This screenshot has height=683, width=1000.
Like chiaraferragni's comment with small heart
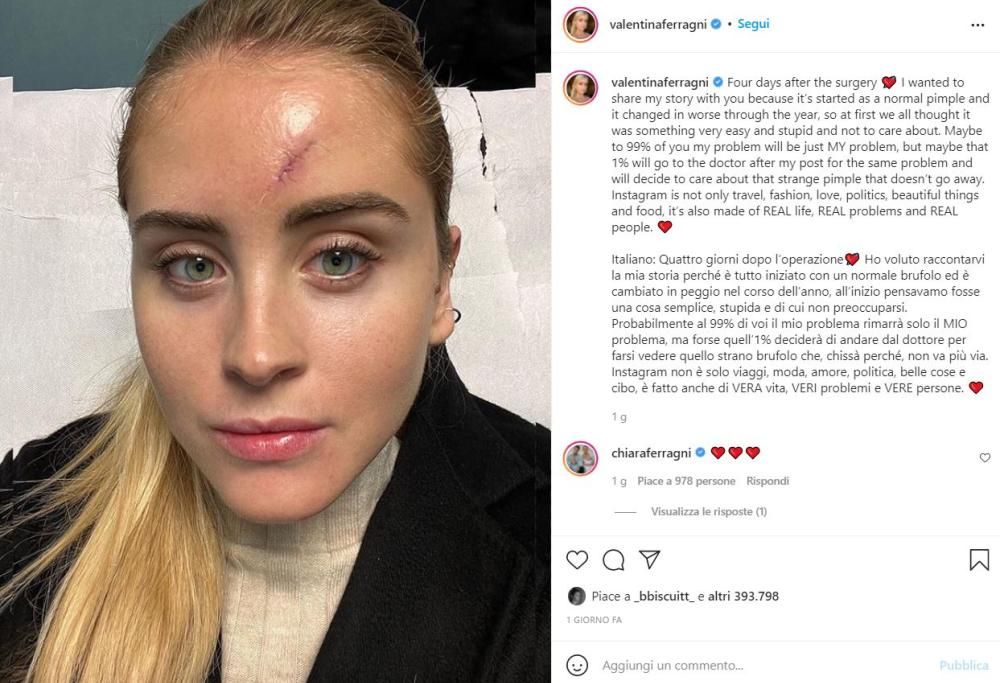985,457
